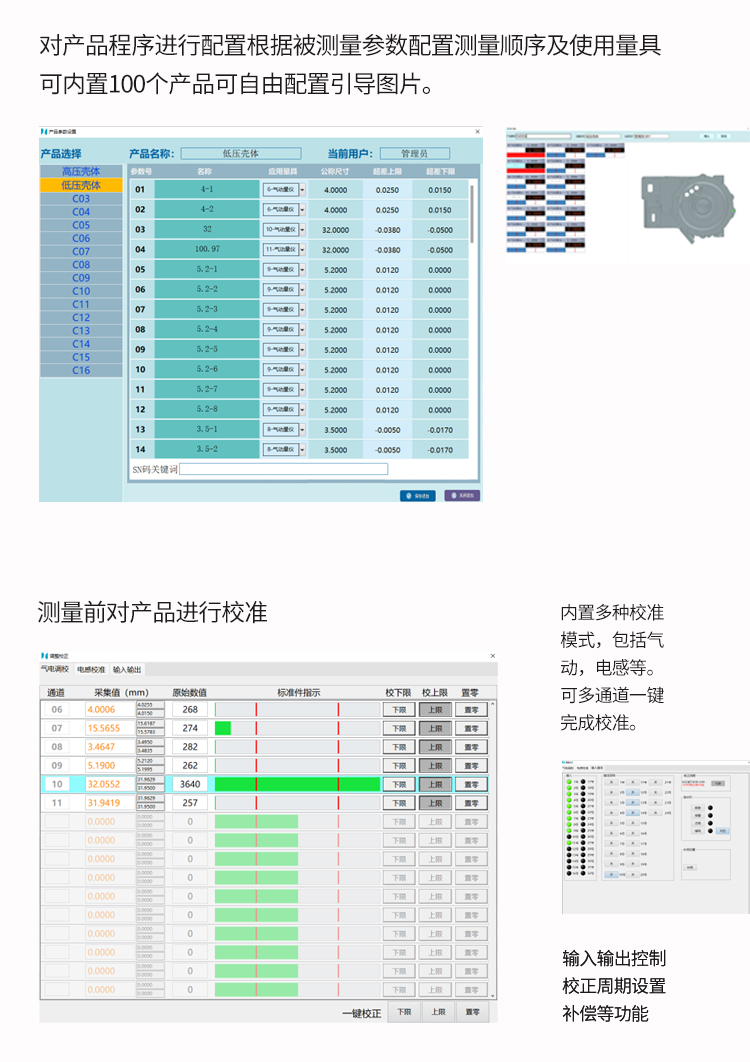Click the blue save button in product settings

click(x=417, y=495)
